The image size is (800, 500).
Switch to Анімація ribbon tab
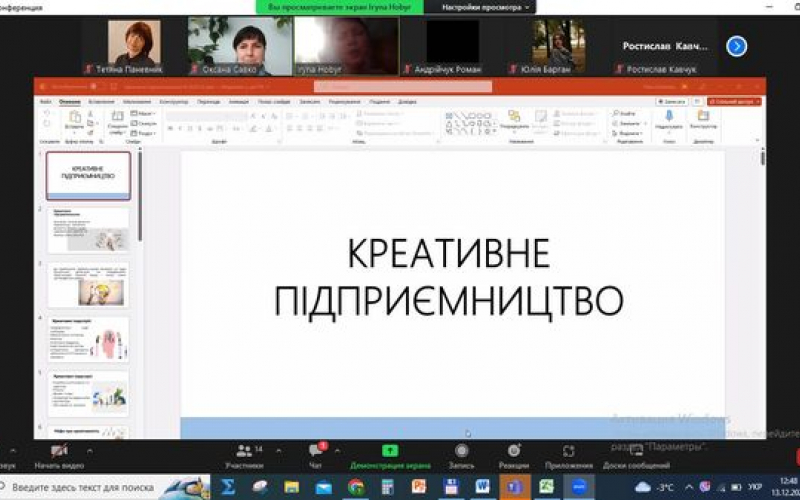click(x=238, y=102)
